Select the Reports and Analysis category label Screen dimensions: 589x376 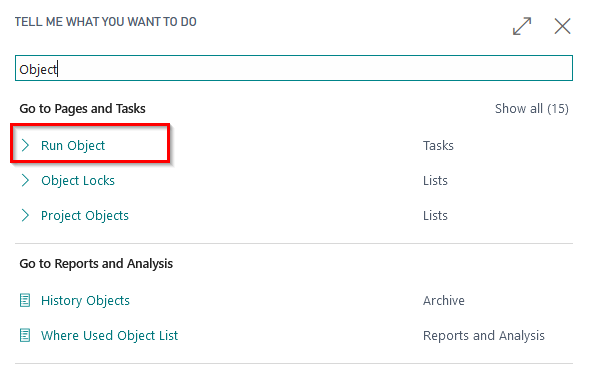[x=483, y=335]
